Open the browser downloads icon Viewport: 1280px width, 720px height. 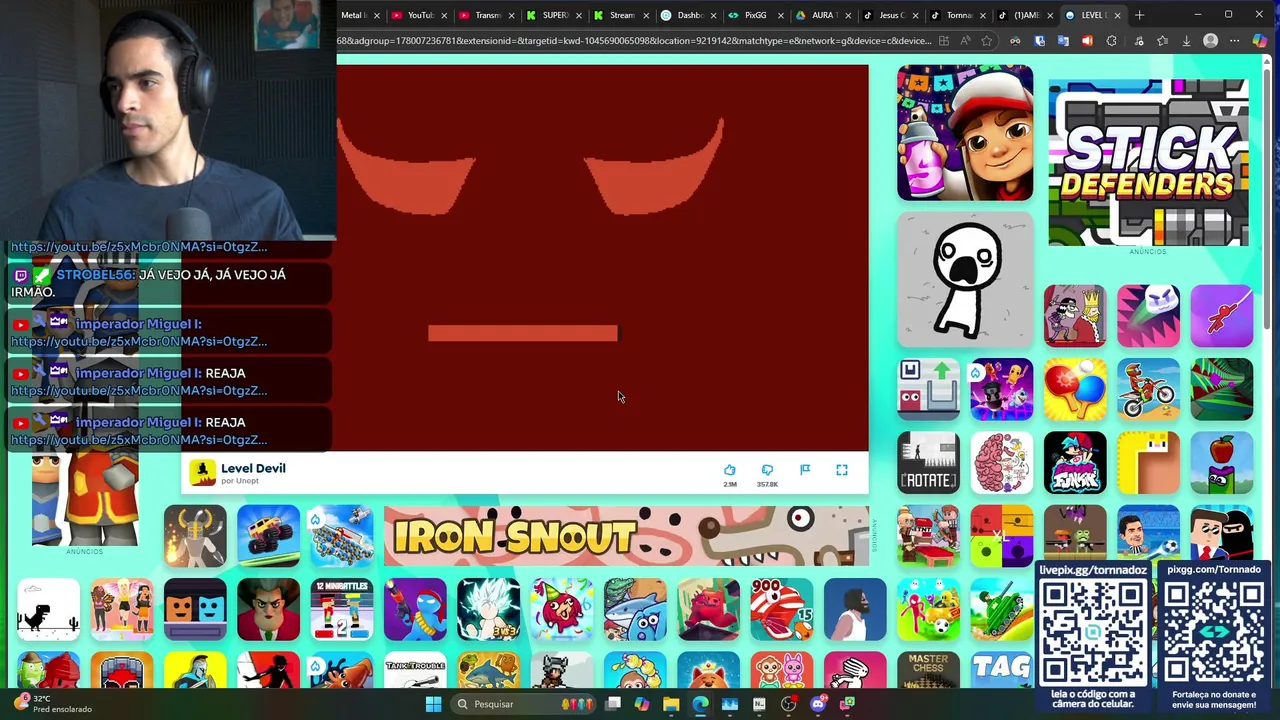1186,41
